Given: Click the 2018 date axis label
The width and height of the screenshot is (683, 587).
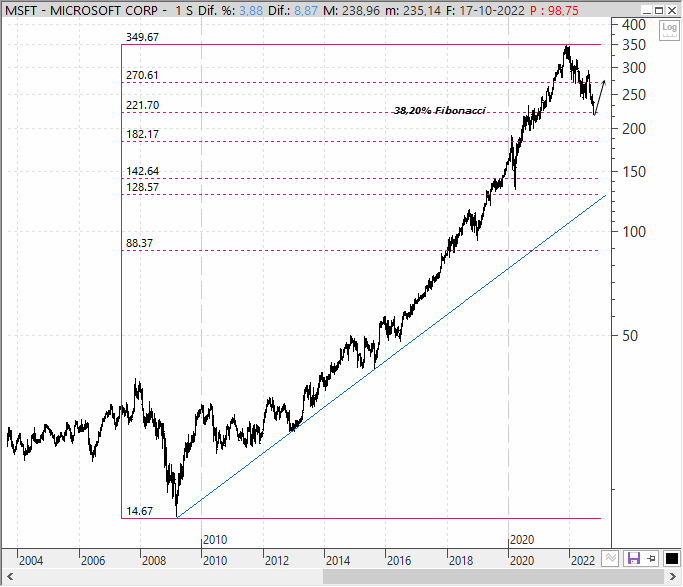Looking at the screenshot, I should point(461,560).
